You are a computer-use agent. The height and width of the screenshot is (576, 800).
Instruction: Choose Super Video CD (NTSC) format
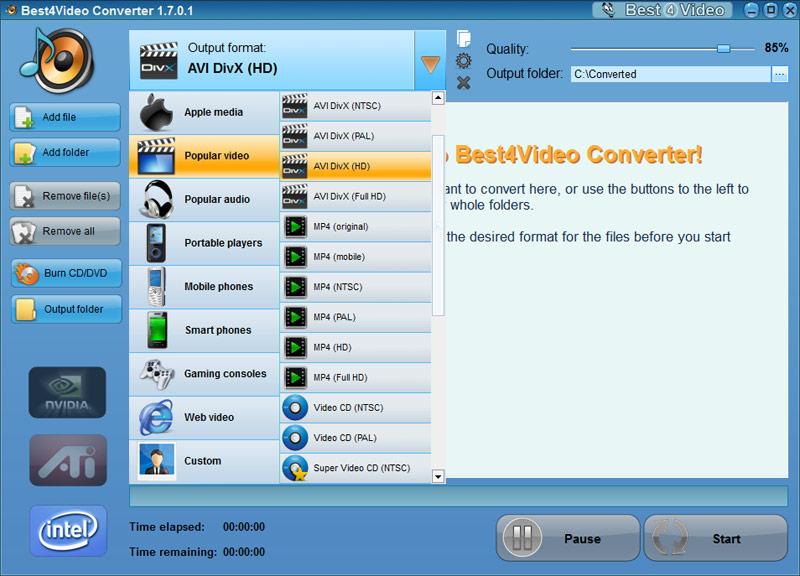[356, 468]
